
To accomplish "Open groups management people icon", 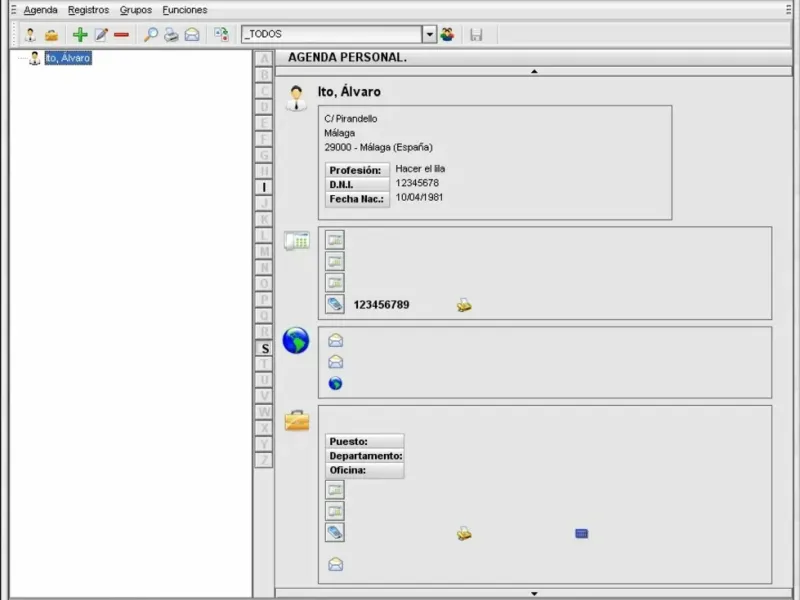I will [447, 34].
